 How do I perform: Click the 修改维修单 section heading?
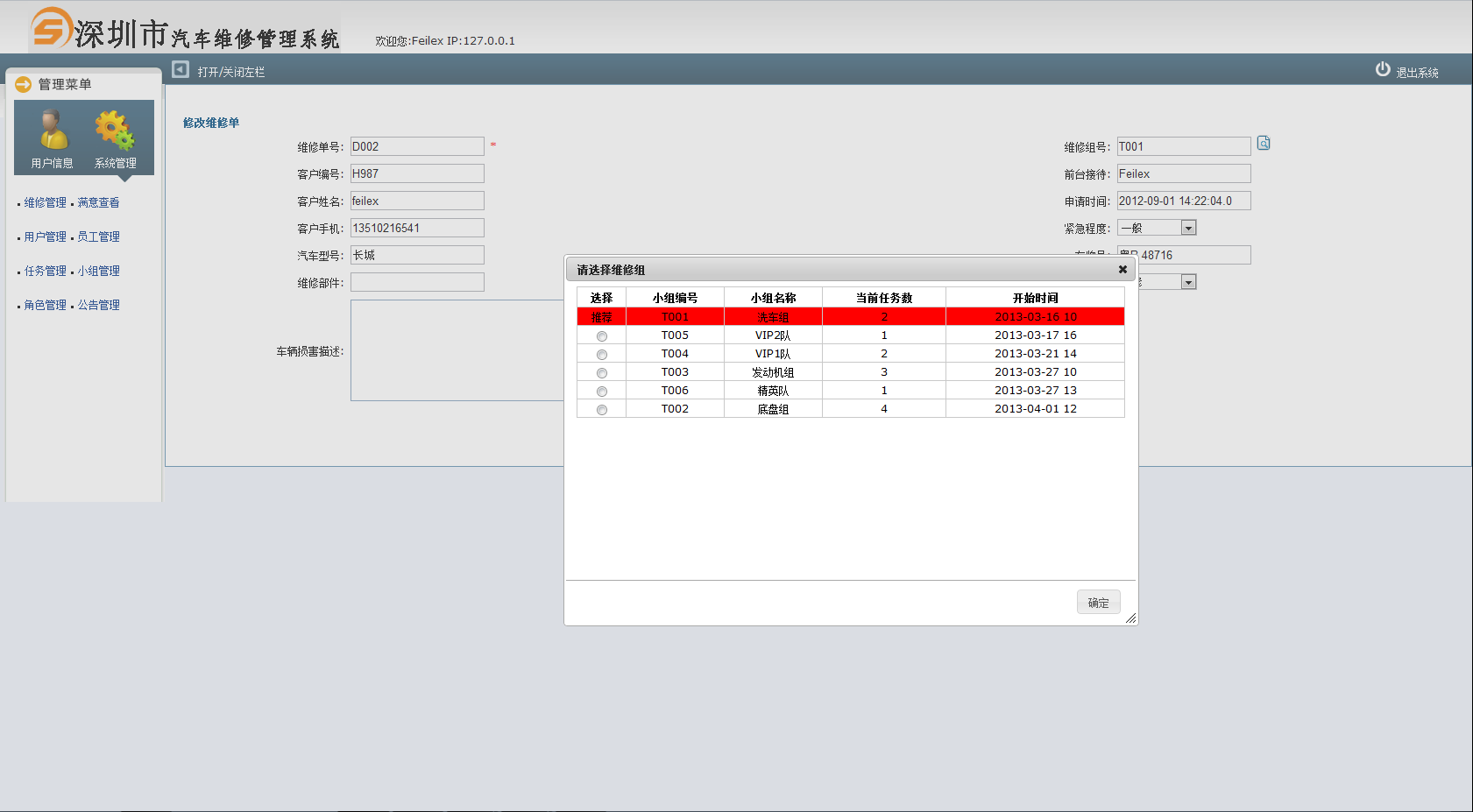click(211, 123)
